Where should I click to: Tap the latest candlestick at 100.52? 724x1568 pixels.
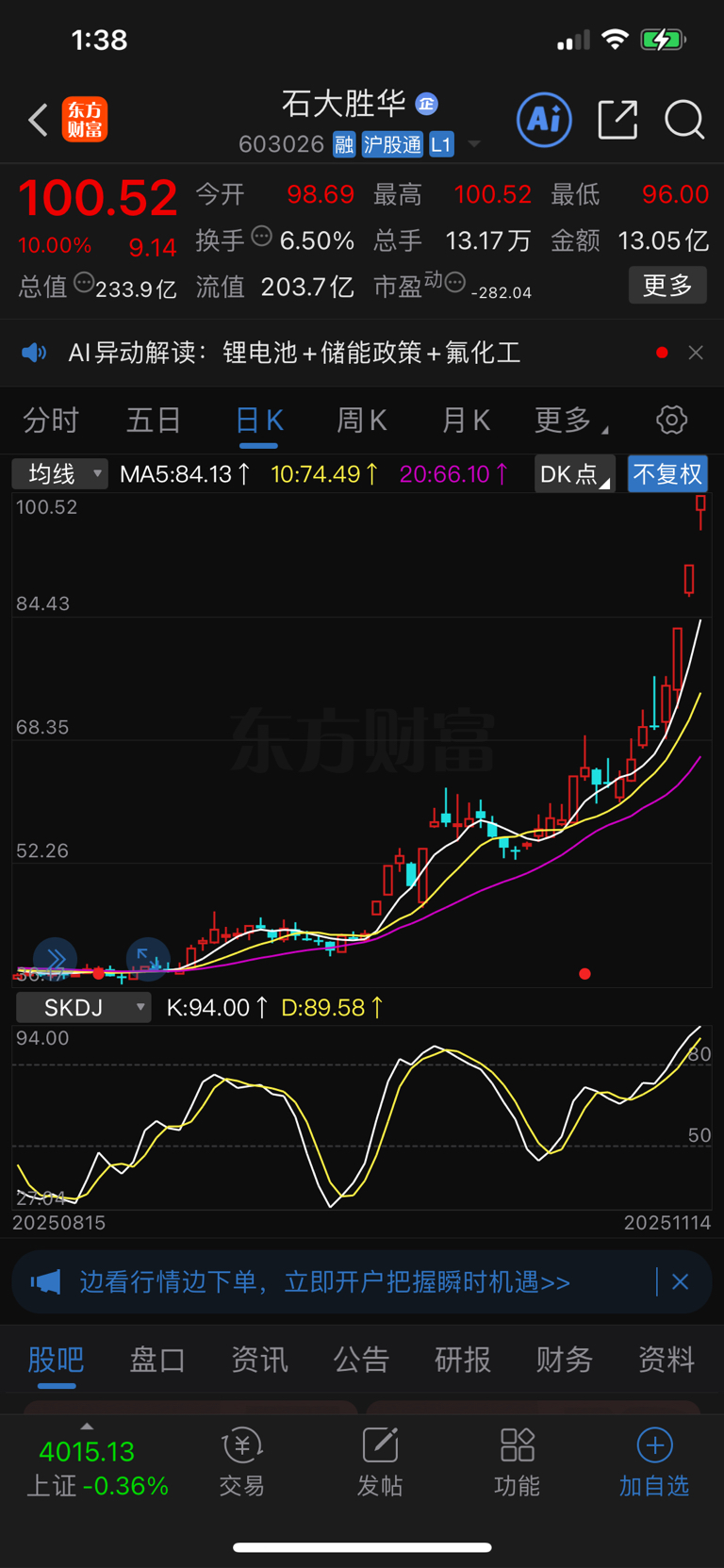coord(700,511)
